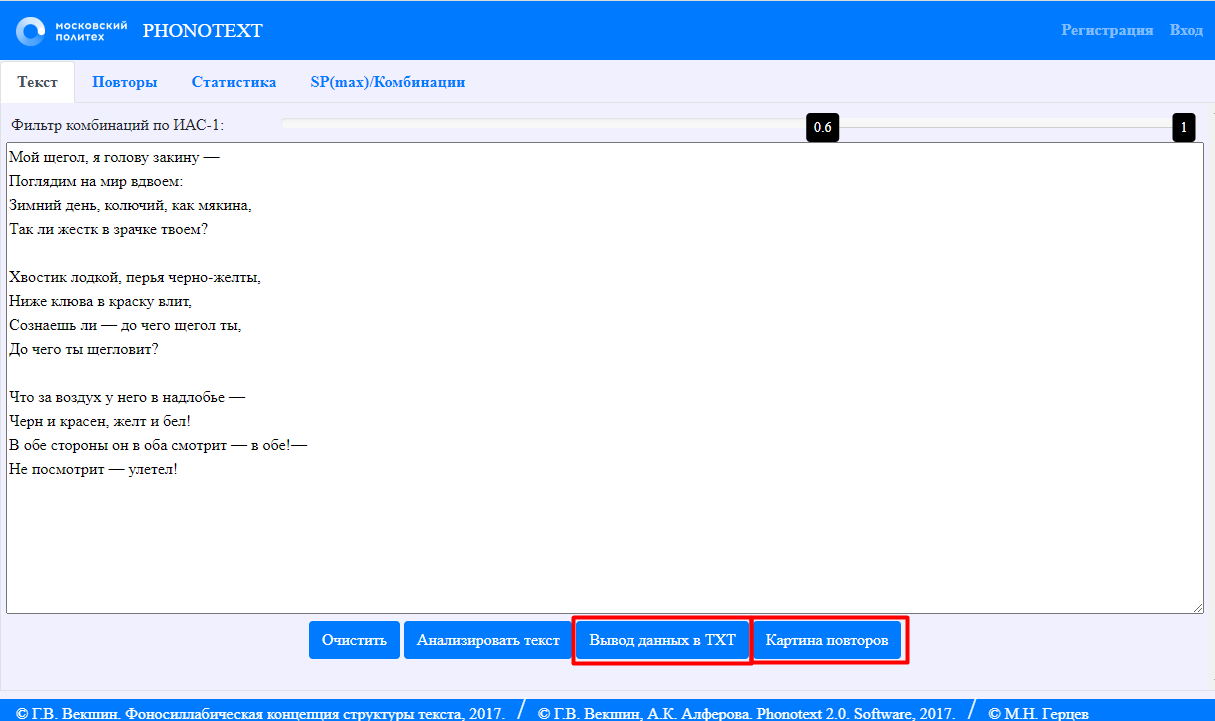The width and height of the screenshot is (1215, 721).
Task: Click the Анализировать текст button
Action: [488, 640]
